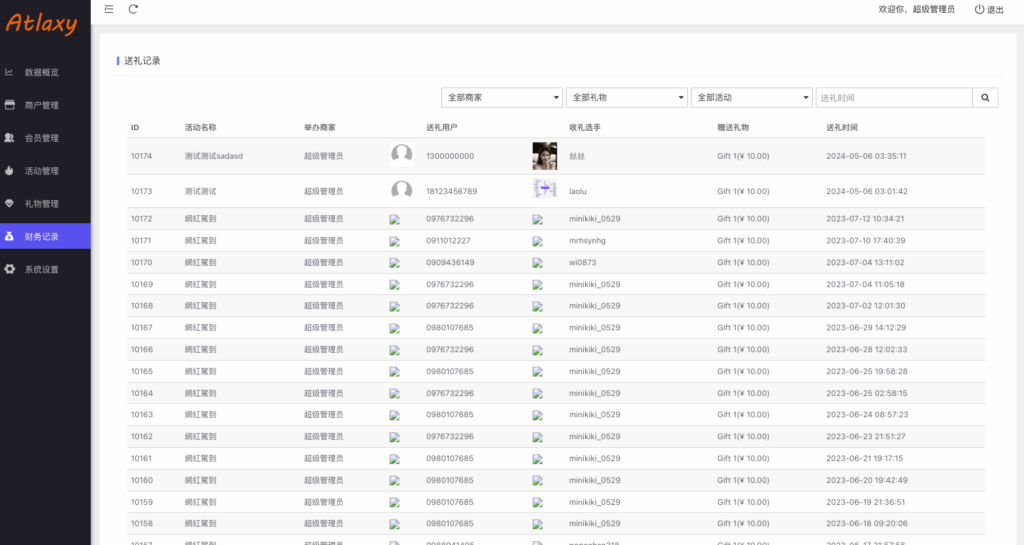Click the search magnifier button

click(x=985, y=98)
